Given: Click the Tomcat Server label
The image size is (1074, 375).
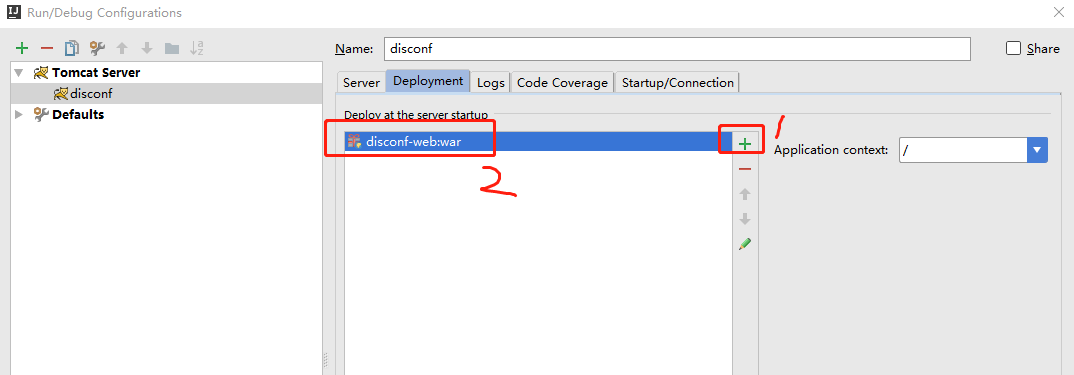Looking at the screenshot, I should pos(96,73).
